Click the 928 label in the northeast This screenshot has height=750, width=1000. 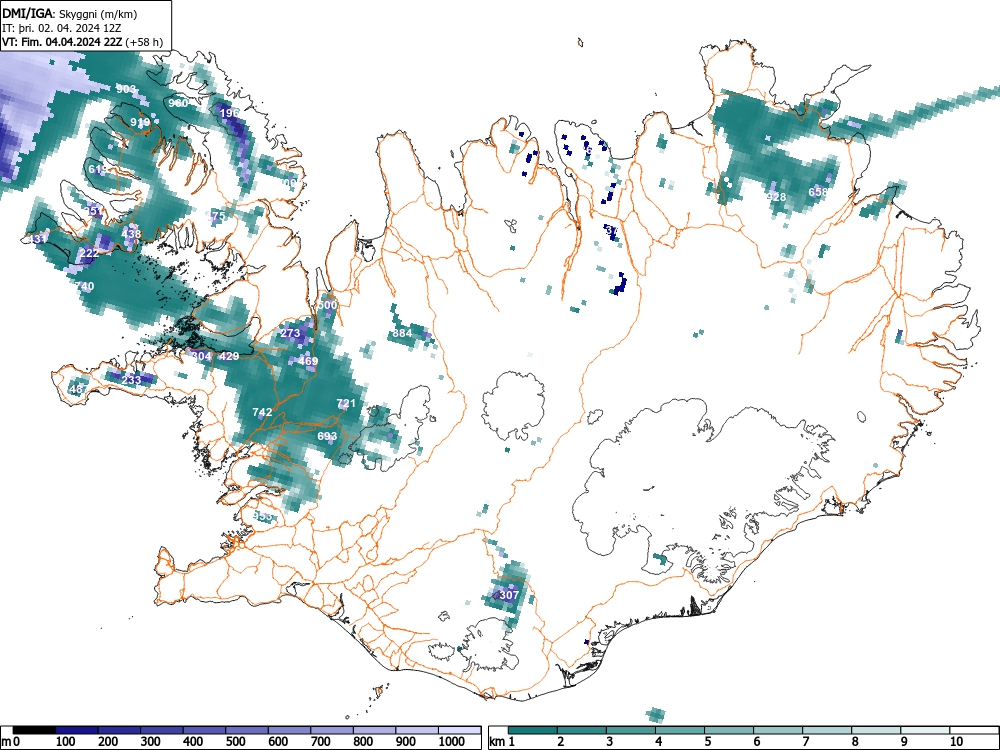pyautogui.click(x=776, y=196)
